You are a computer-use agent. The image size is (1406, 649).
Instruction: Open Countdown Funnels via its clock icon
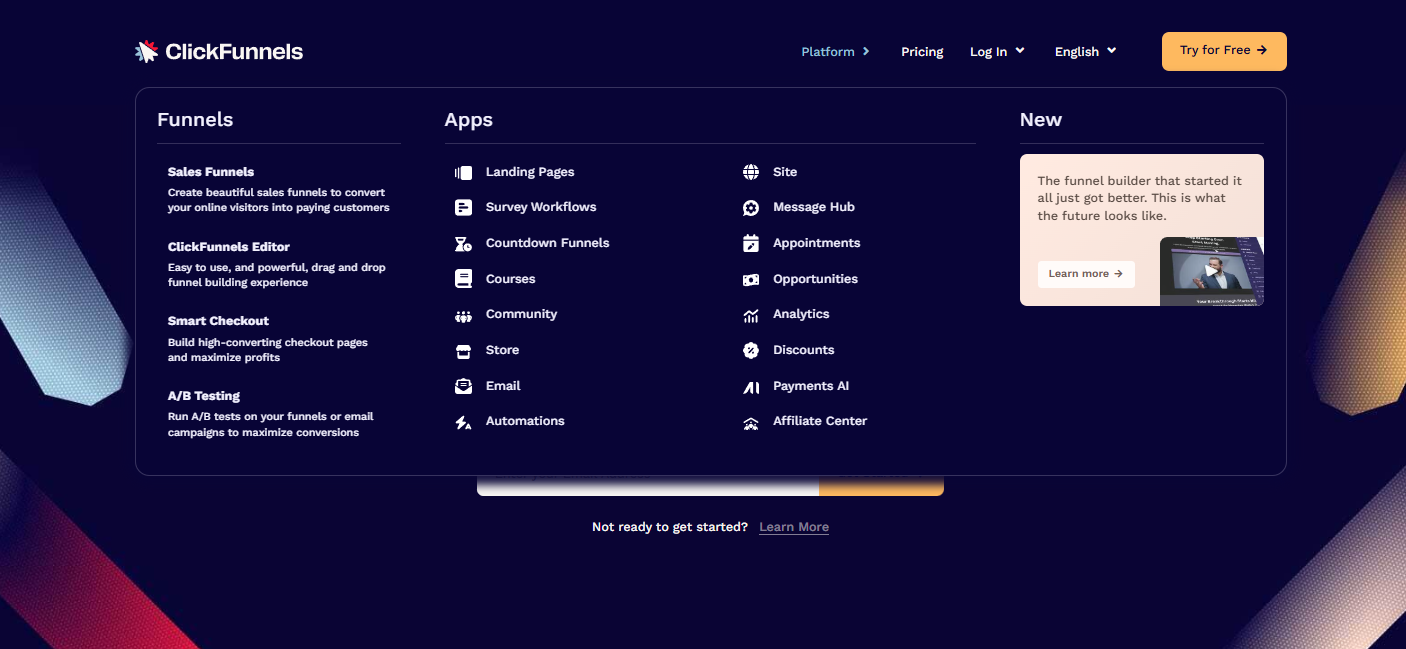[463, 243]
